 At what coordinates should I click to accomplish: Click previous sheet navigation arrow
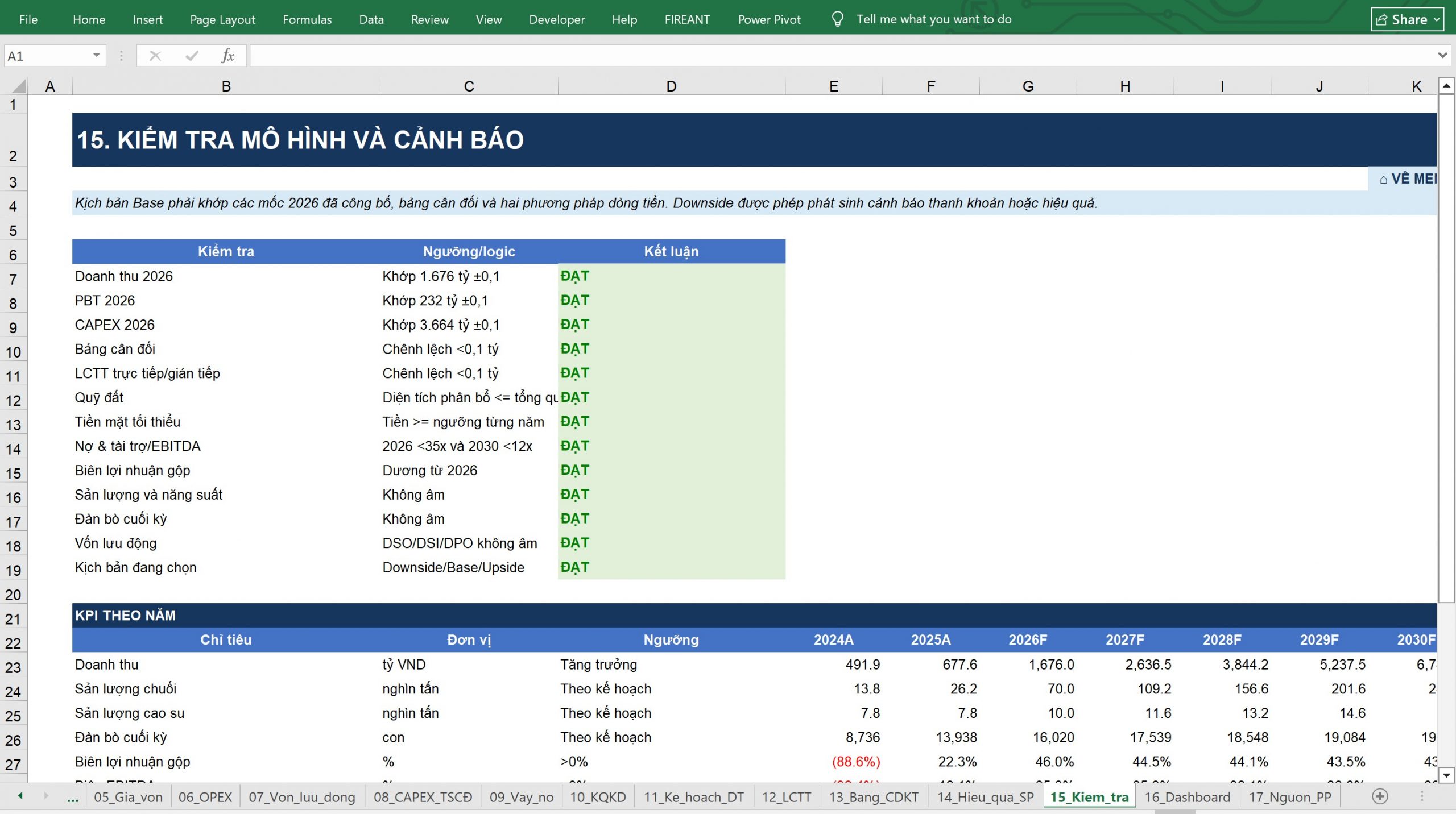[x=20, y=796]
